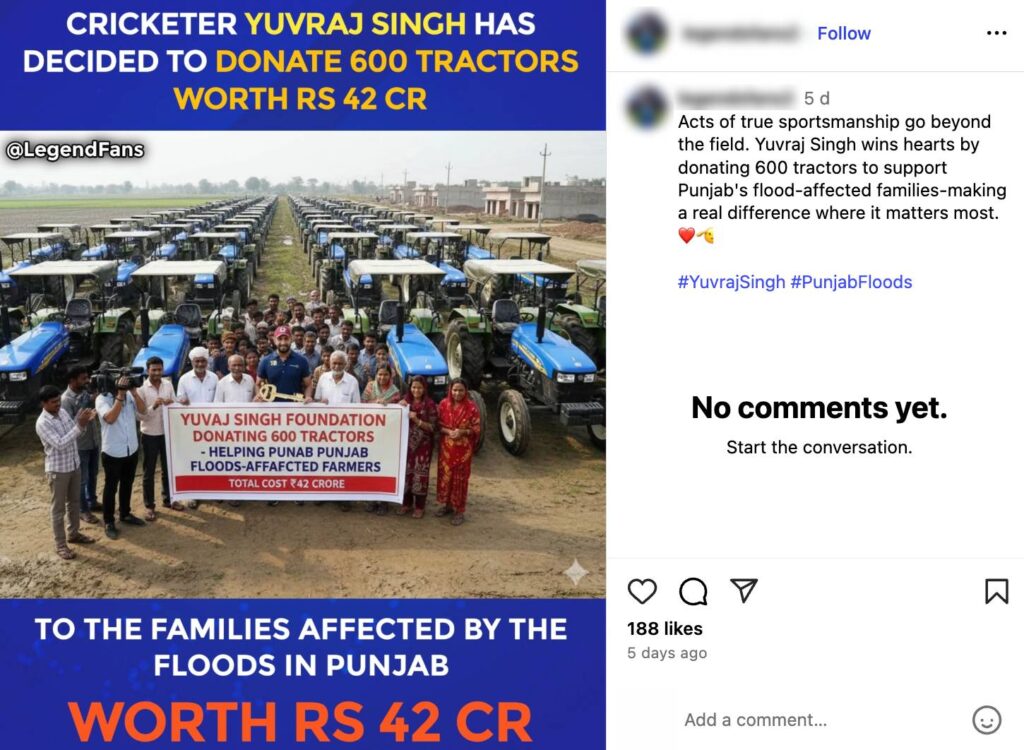Open the #YuvrajSingh hashtag

click(731, 282)
